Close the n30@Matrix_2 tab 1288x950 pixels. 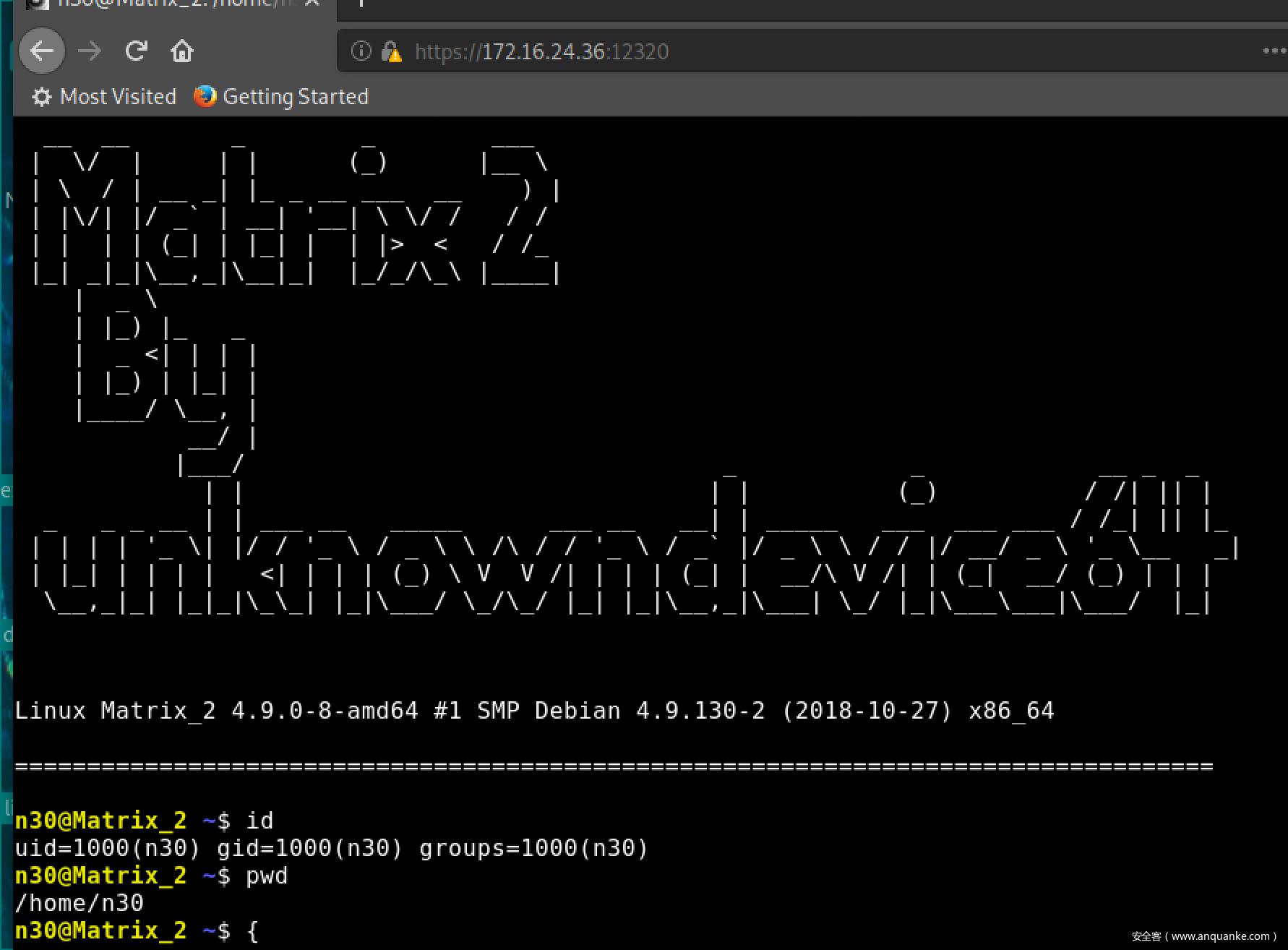[x=312, y=4]
